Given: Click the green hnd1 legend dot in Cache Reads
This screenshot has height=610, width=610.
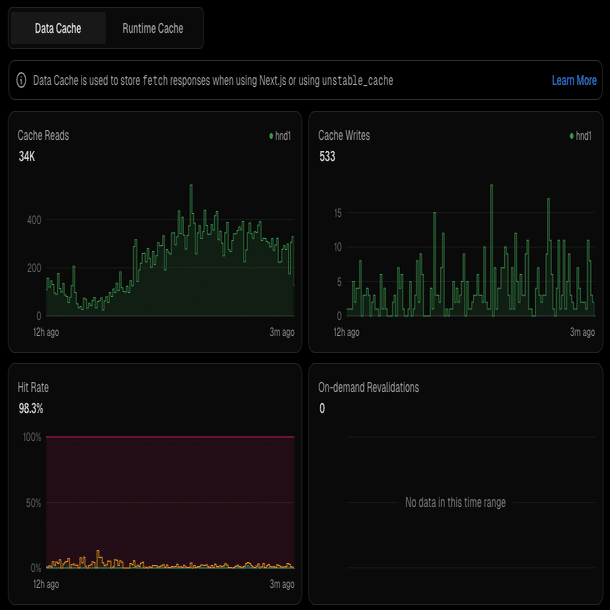Looking at the screenshot, I should click(x=271, y=135).
